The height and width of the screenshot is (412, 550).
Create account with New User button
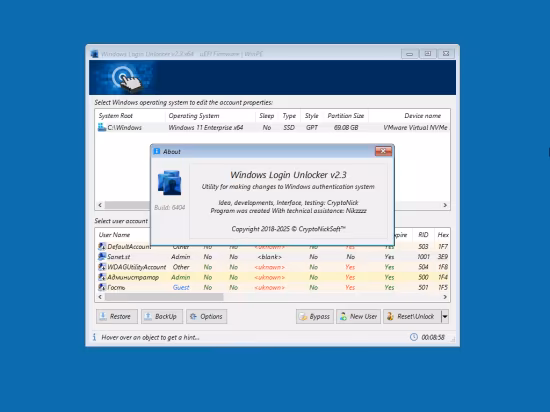pyautogui.click(x=358, y=316)
